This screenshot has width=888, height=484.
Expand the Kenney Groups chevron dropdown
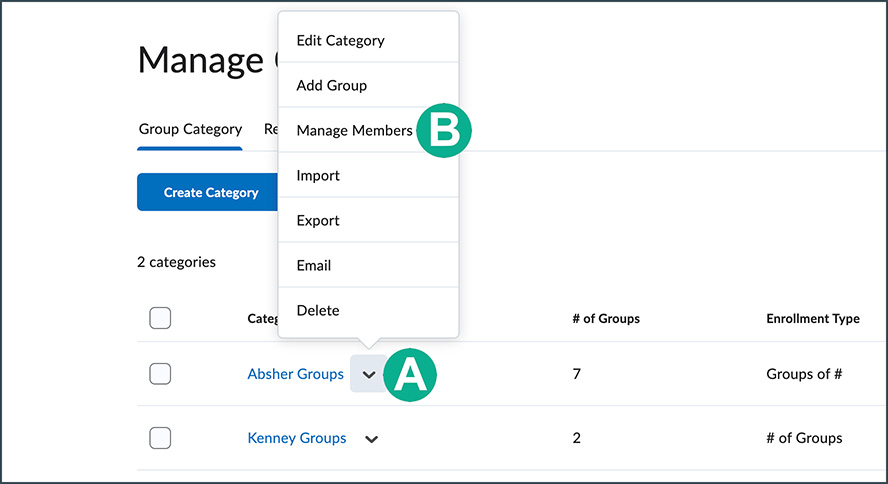(372, 439)
